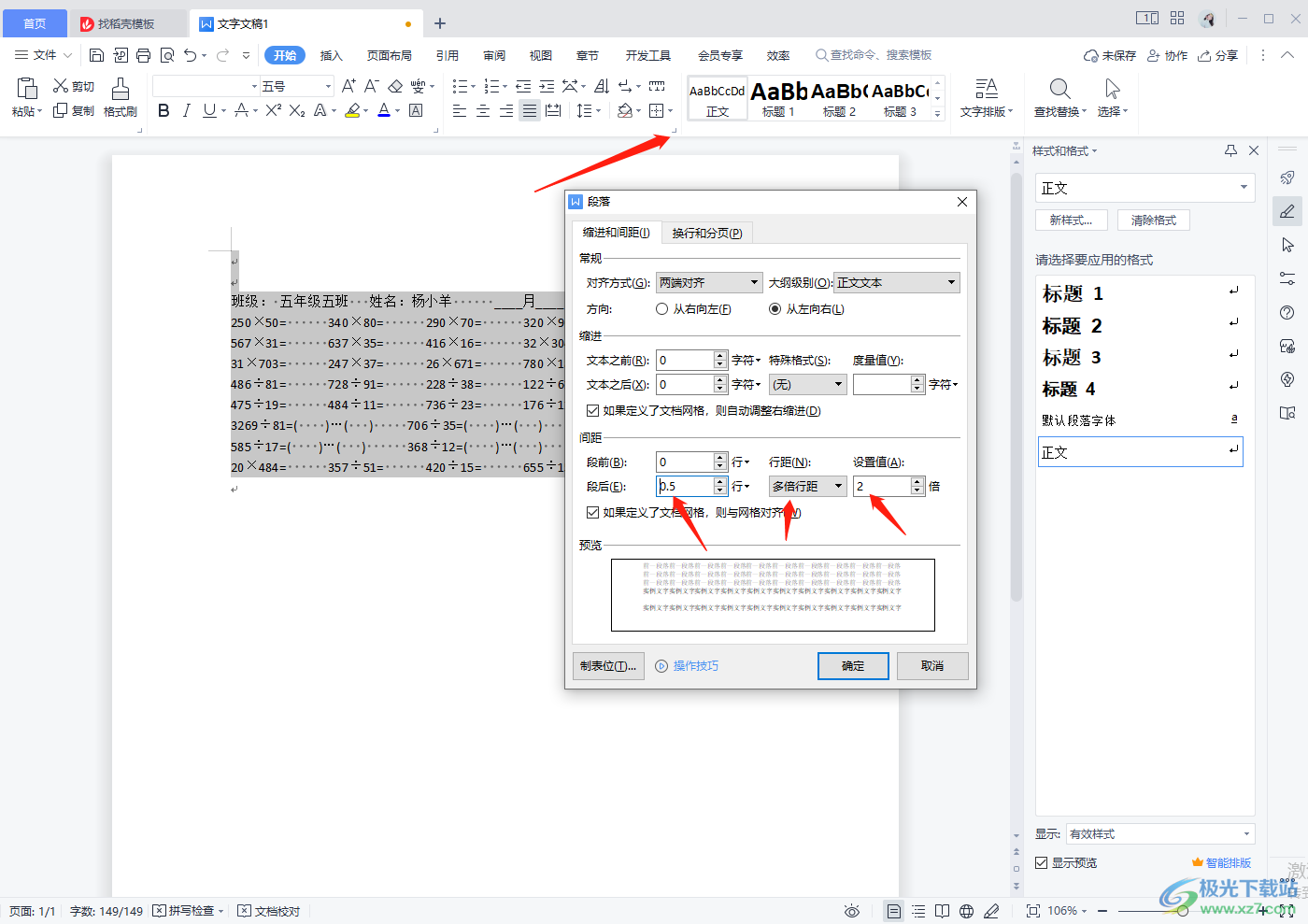Image resolution: width=1308 pixels, height=924 pixels.
Task: Click justify alignment icon in ribbon
Action: [530, 111]
